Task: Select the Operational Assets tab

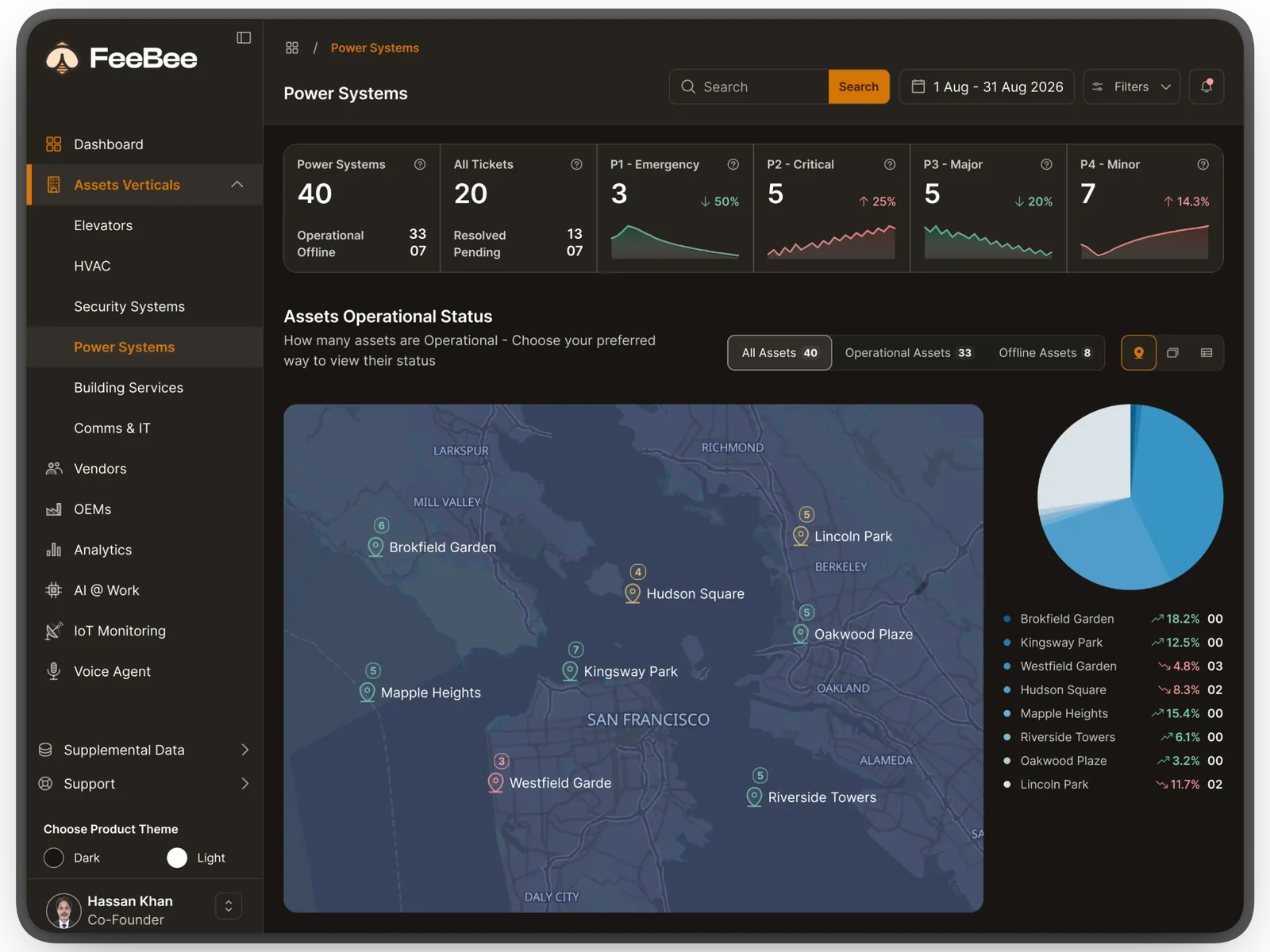Action: click(x=908, y=353)
